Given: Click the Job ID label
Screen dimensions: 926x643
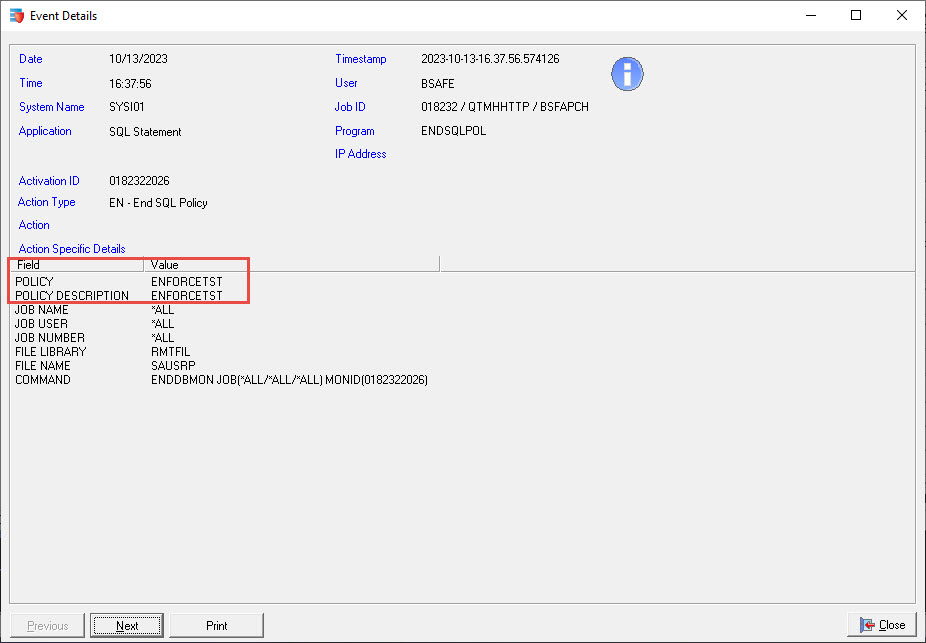Looking at the screenshot, I should click(x=350, y=107).
